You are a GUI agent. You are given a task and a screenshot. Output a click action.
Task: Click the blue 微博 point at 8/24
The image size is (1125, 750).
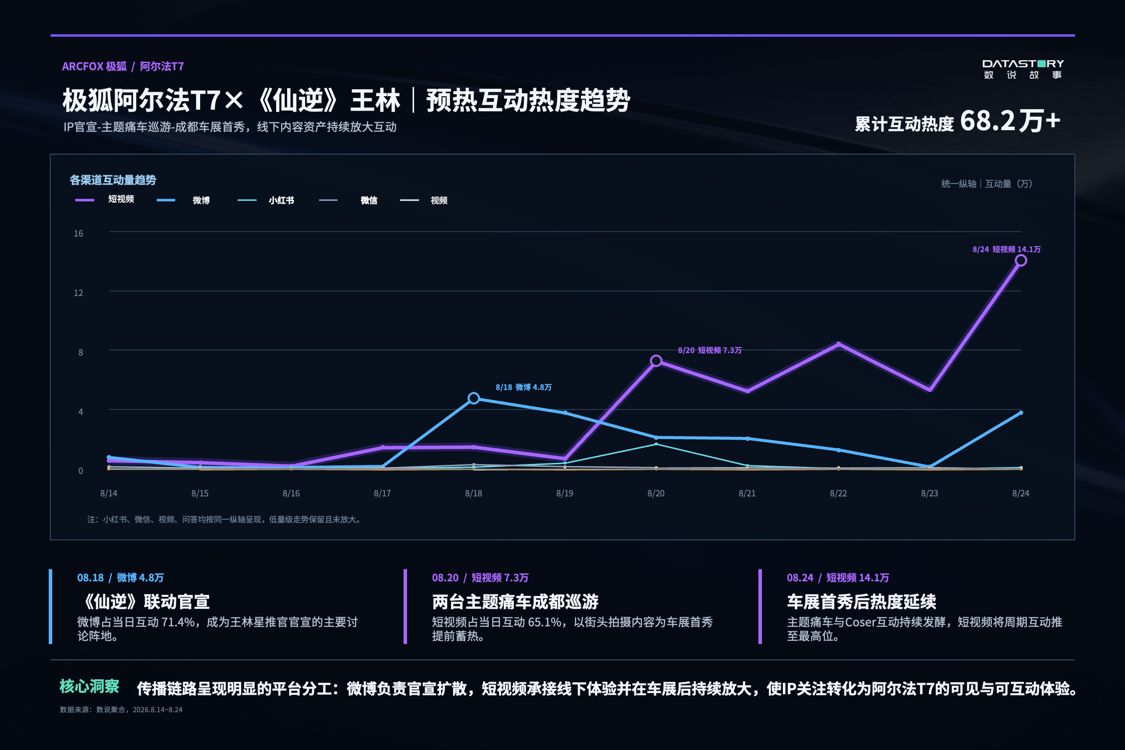coord(1020,413)
